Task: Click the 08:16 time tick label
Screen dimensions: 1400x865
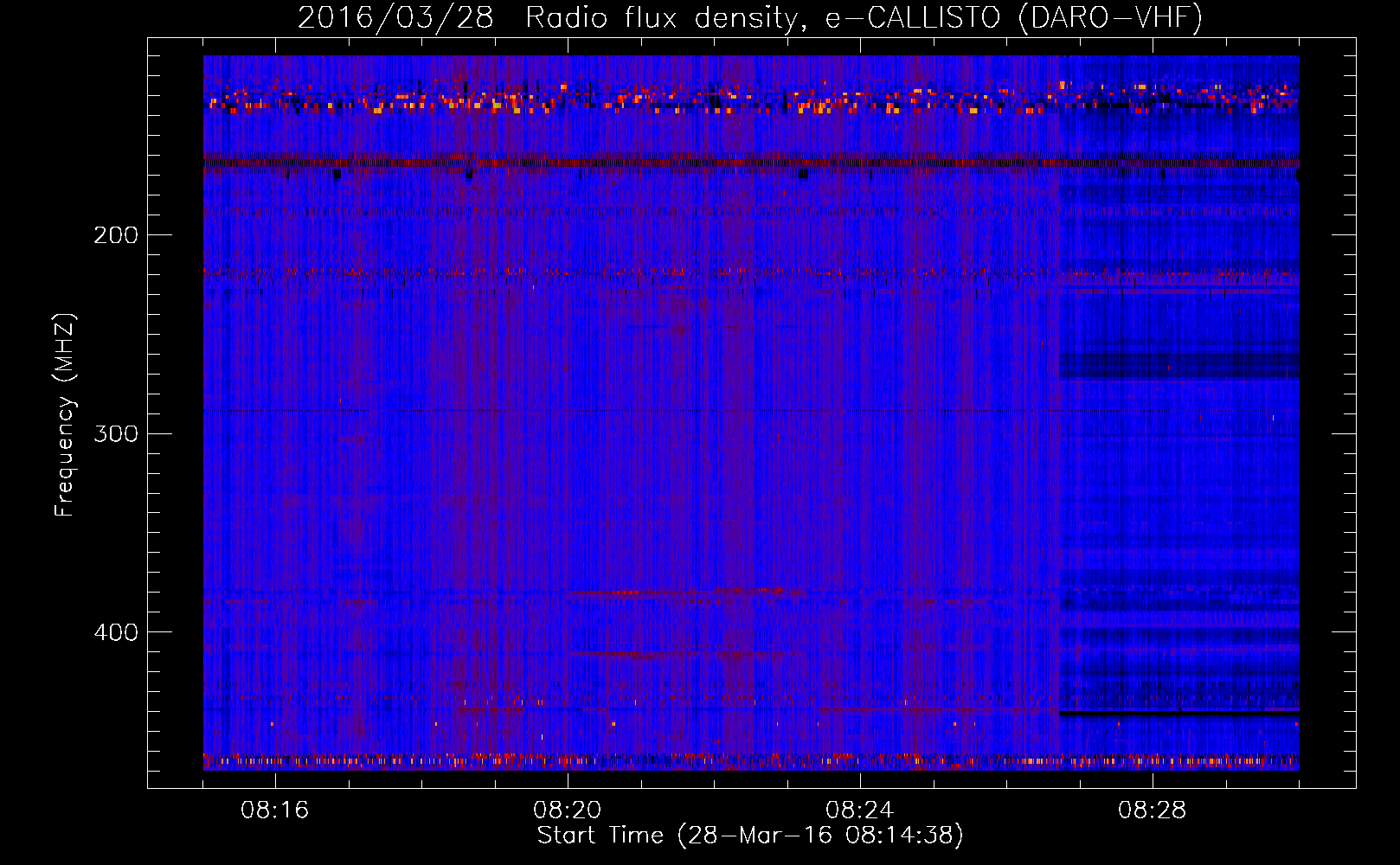Action: pyautogui.click(x=275, y=811)
